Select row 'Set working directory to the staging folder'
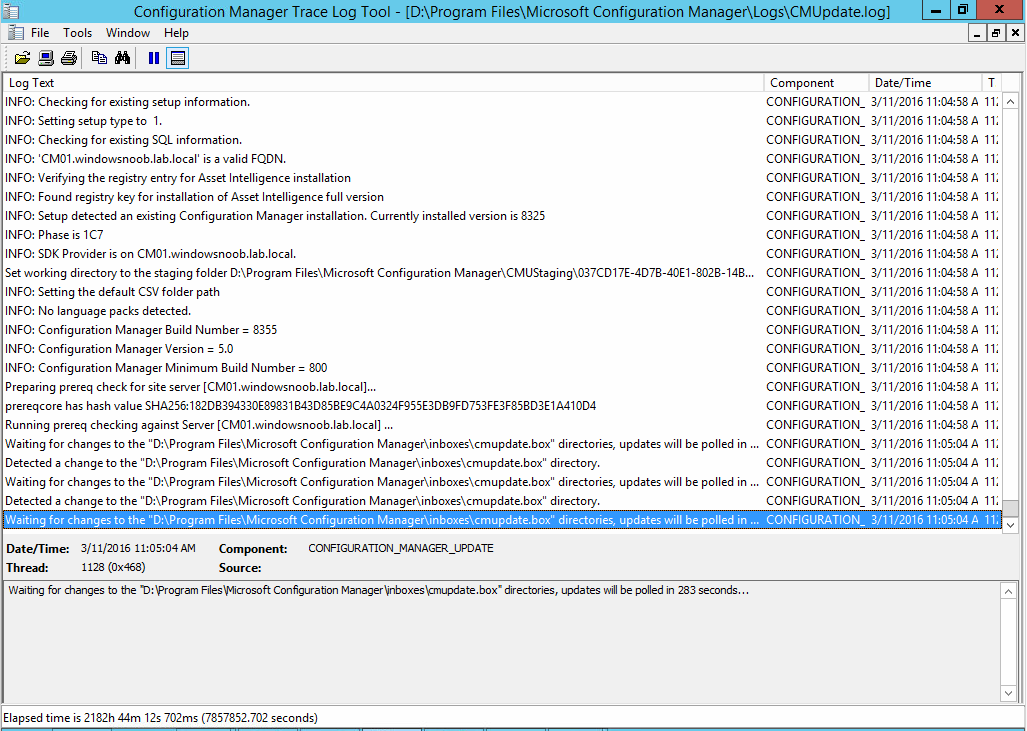The width and height of the screenshot is (1027, 731). (502, 272)
